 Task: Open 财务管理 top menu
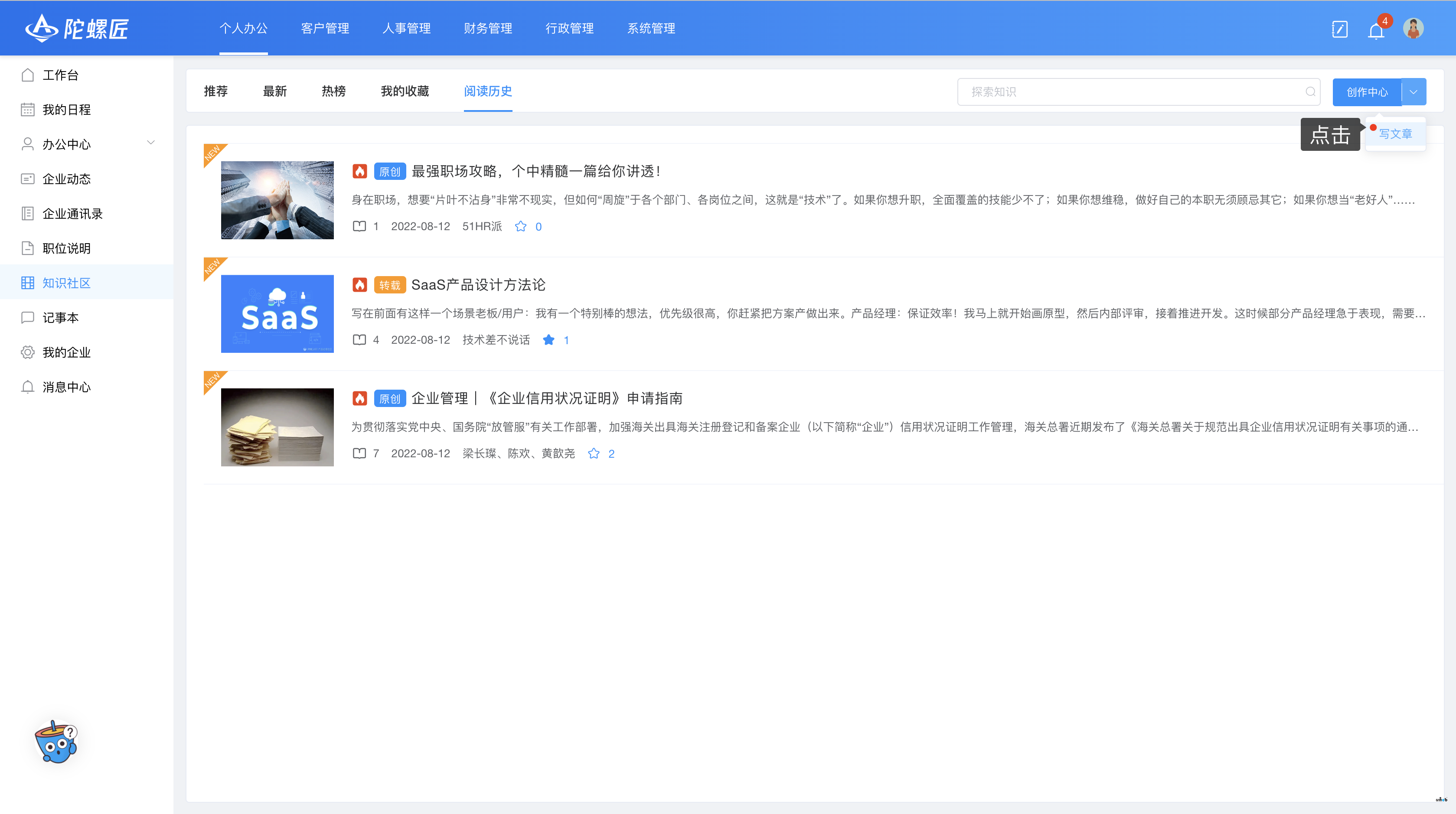(488, 28)
